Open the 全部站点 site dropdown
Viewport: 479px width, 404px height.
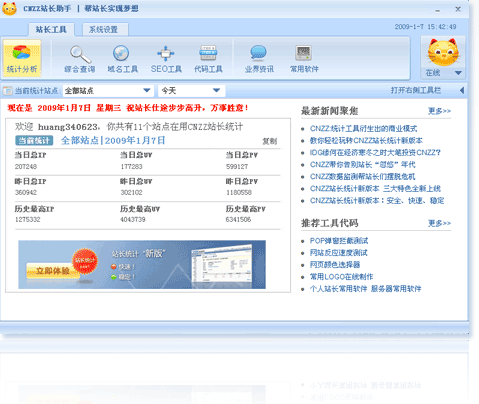click(108, 91)
